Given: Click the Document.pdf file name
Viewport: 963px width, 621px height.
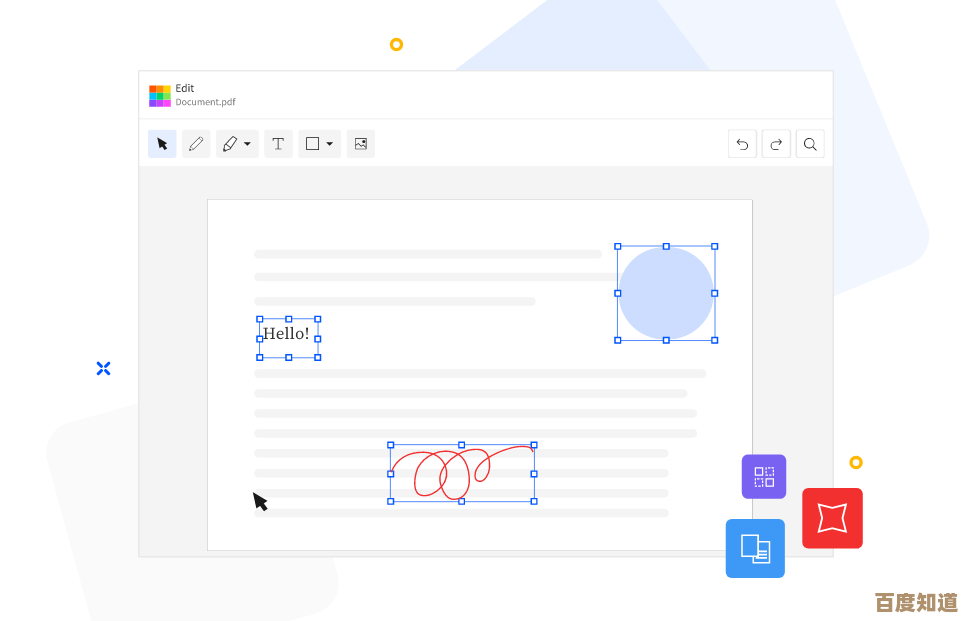Looking at the screenshot, I should (x=205, y=102).
